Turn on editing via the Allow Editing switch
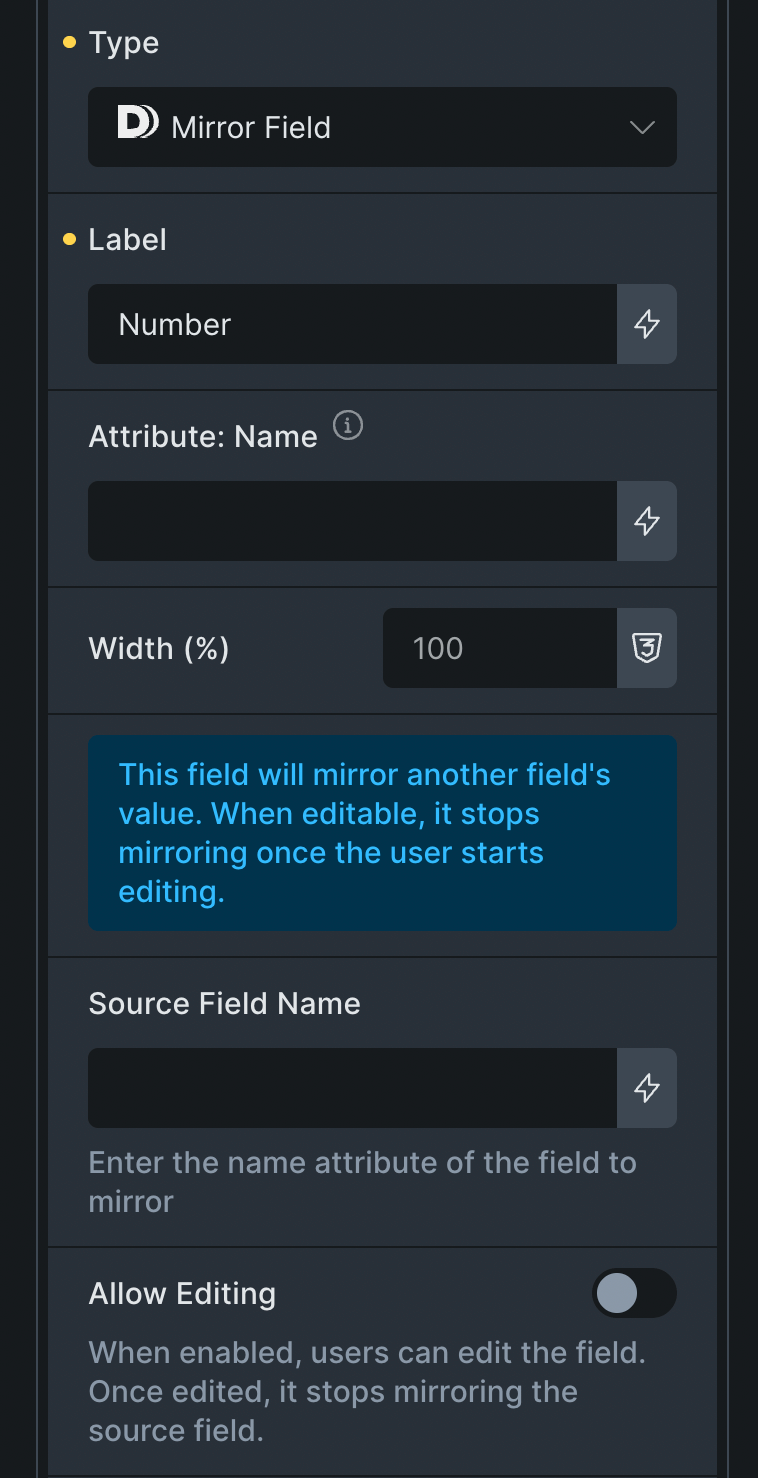Image resolution: width=758 pixels, height=1478 pixels. point(634,1293)
